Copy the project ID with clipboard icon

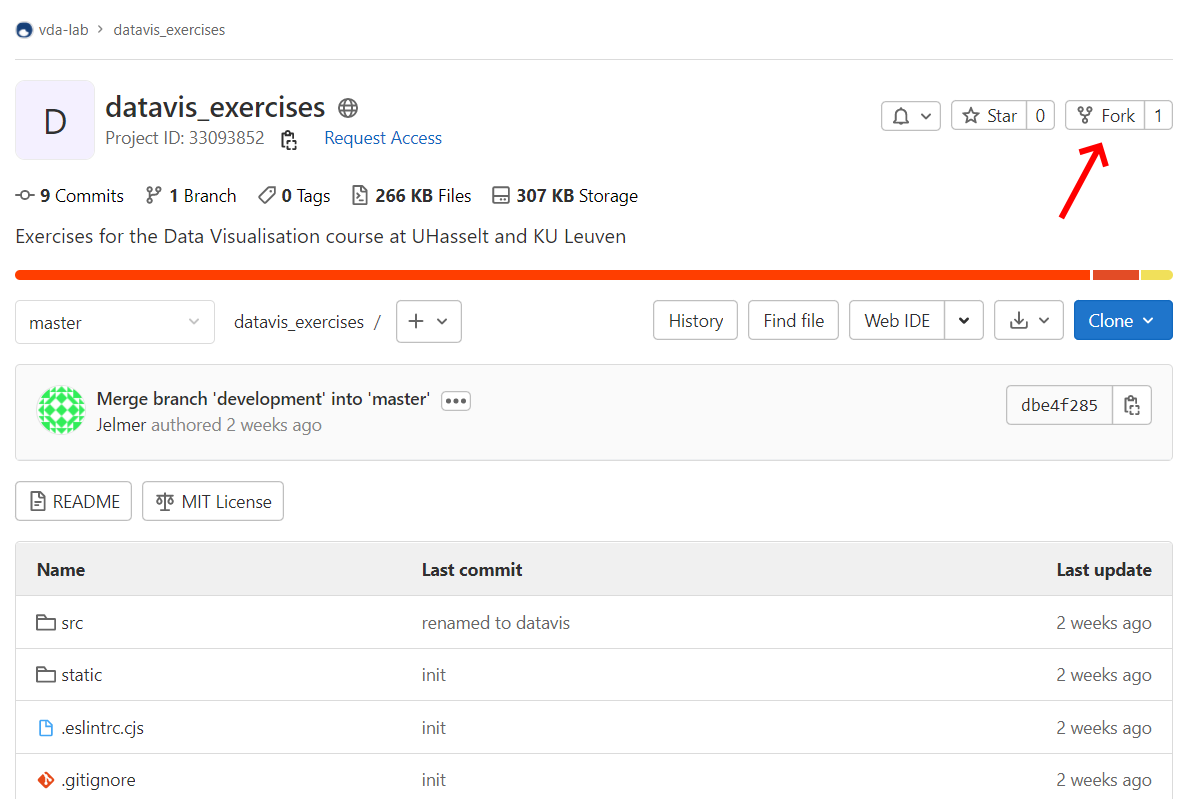pos(289,139)
